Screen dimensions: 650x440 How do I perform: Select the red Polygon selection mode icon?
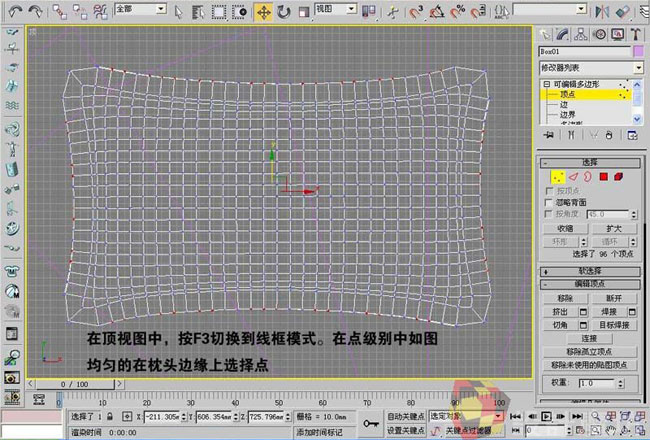tap(604, 177)
